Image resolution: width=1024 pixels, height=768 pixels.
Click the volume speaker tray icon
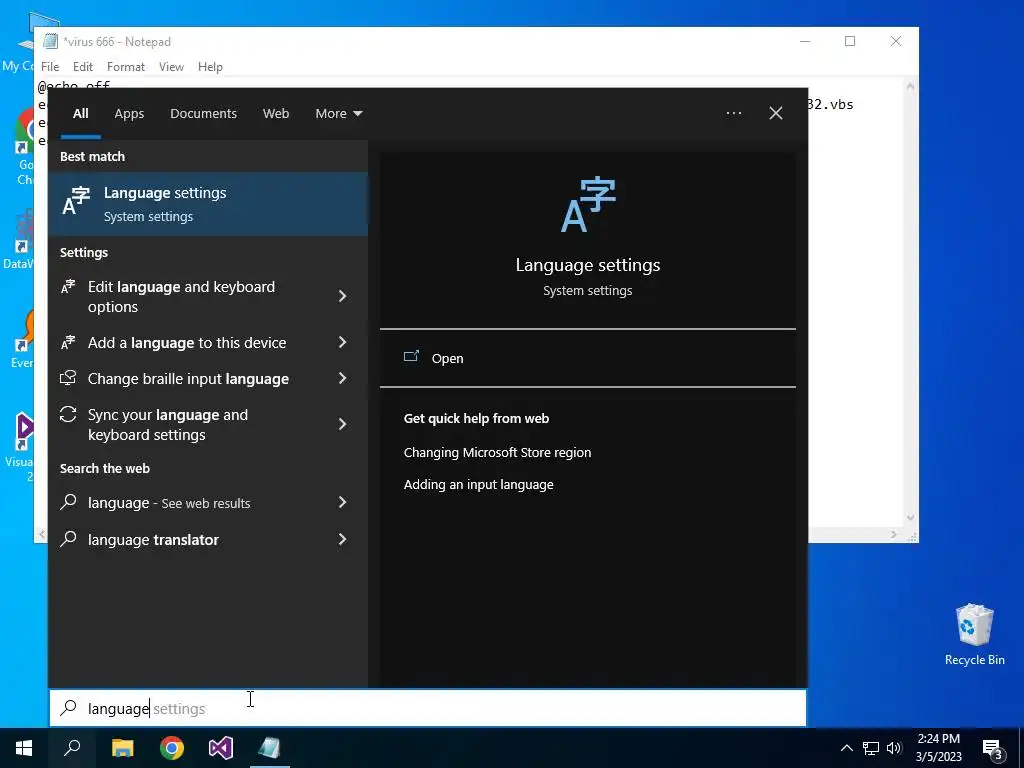pyautogui.click(x=894, y=748)
